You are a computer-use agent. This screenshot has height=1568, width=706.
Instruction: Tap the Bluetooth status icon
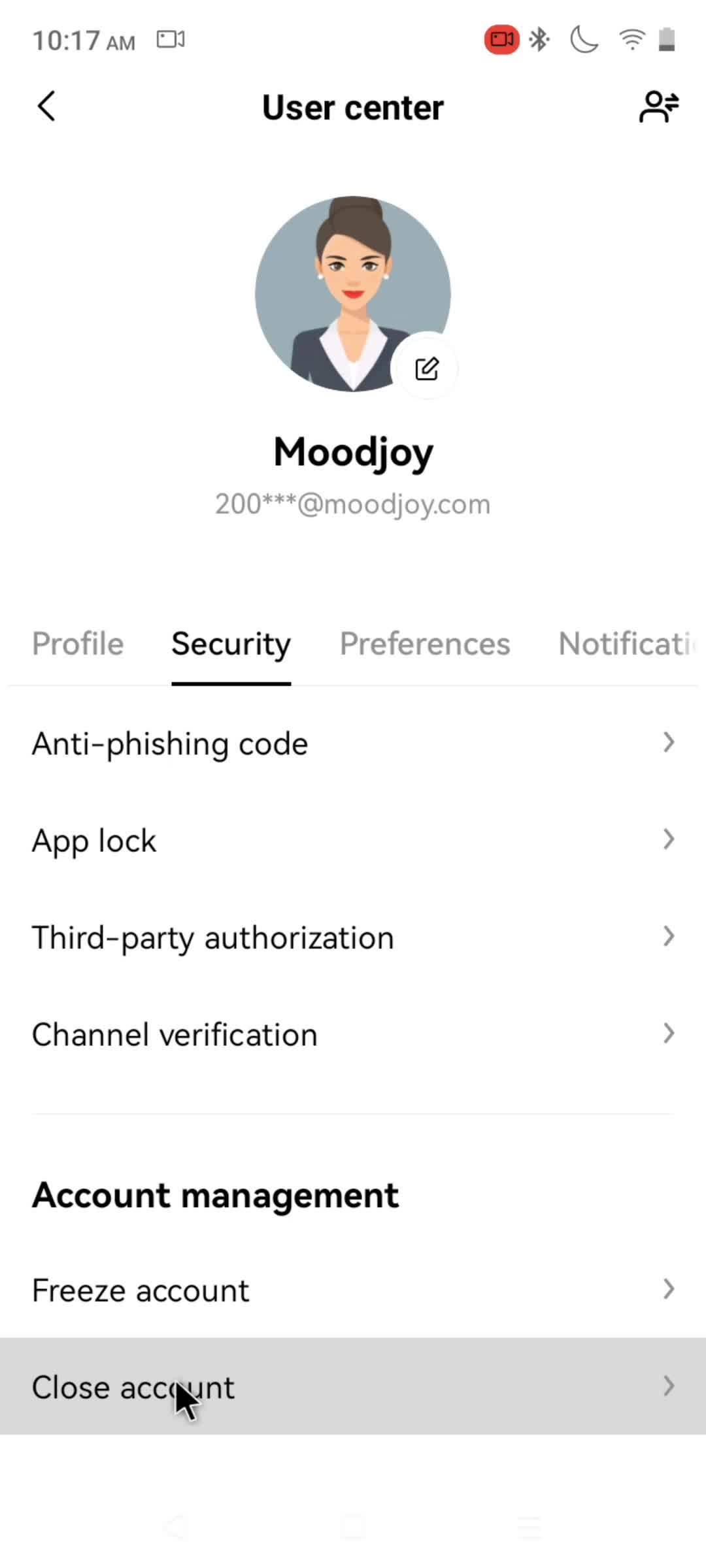pos(539,40)
